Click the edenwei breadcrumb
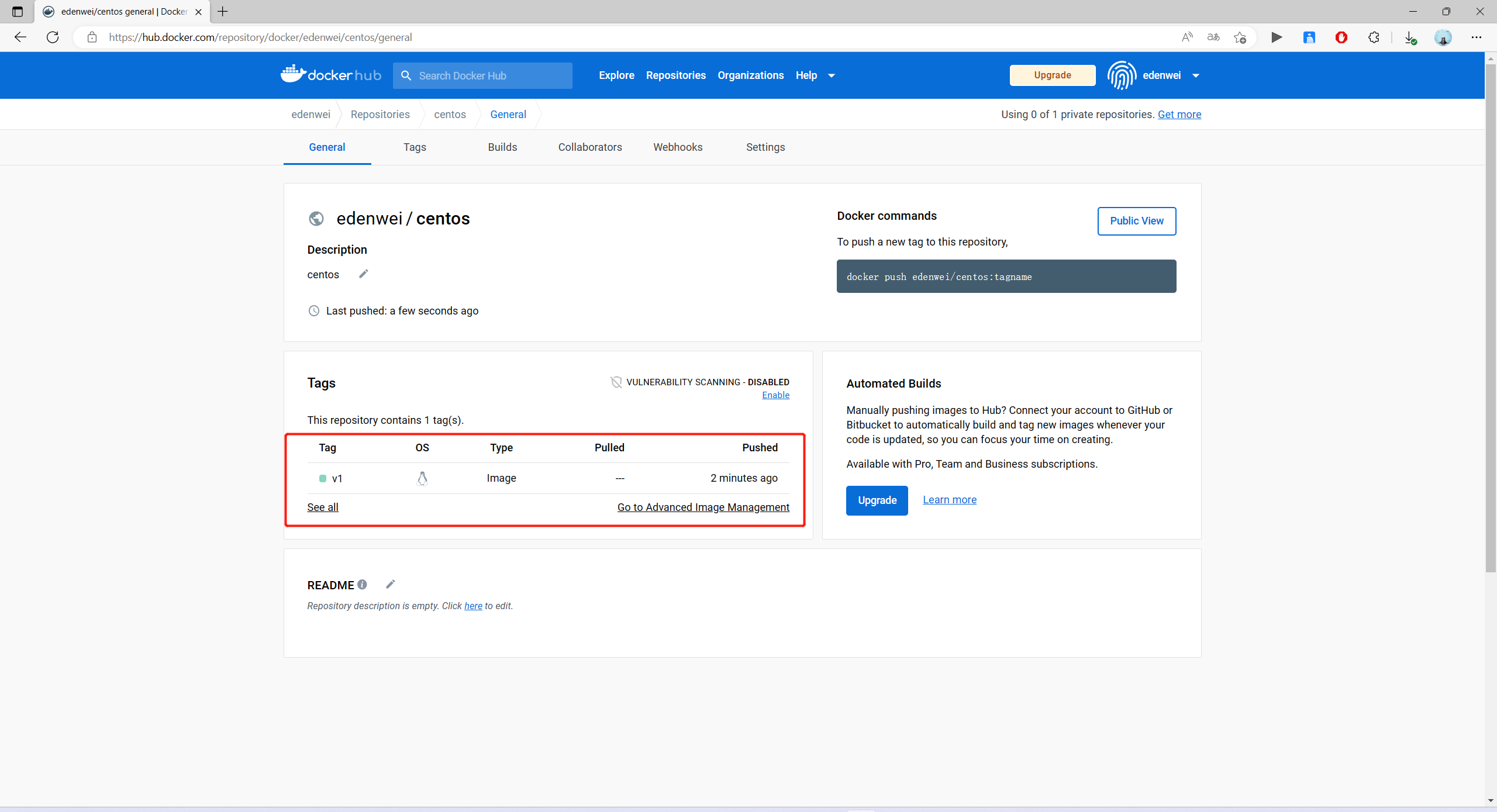The height and width of the screenshot is (812, 1497). coord(311,115)
